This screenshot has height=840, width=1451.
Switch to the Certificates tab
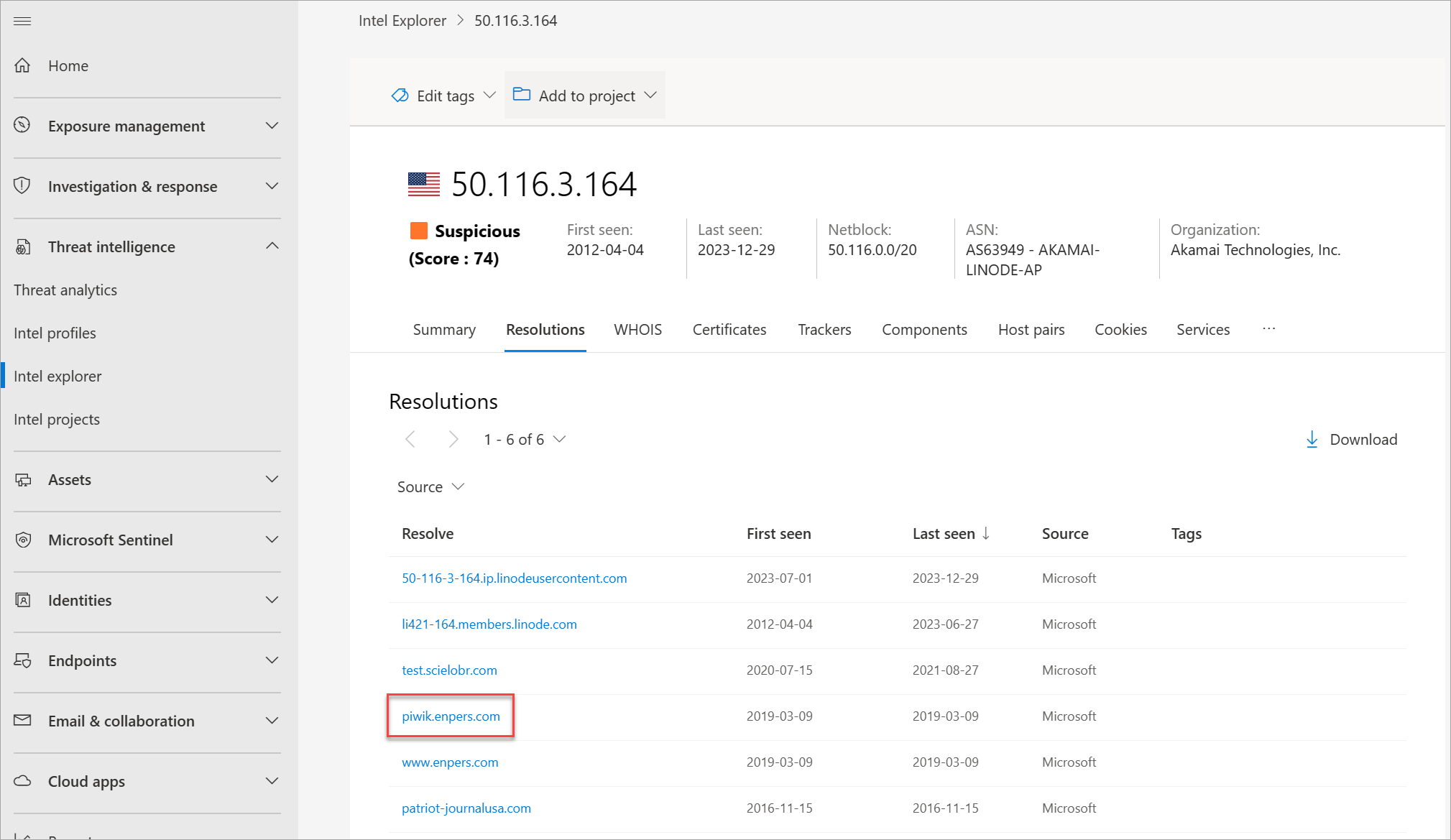point(729,330)
